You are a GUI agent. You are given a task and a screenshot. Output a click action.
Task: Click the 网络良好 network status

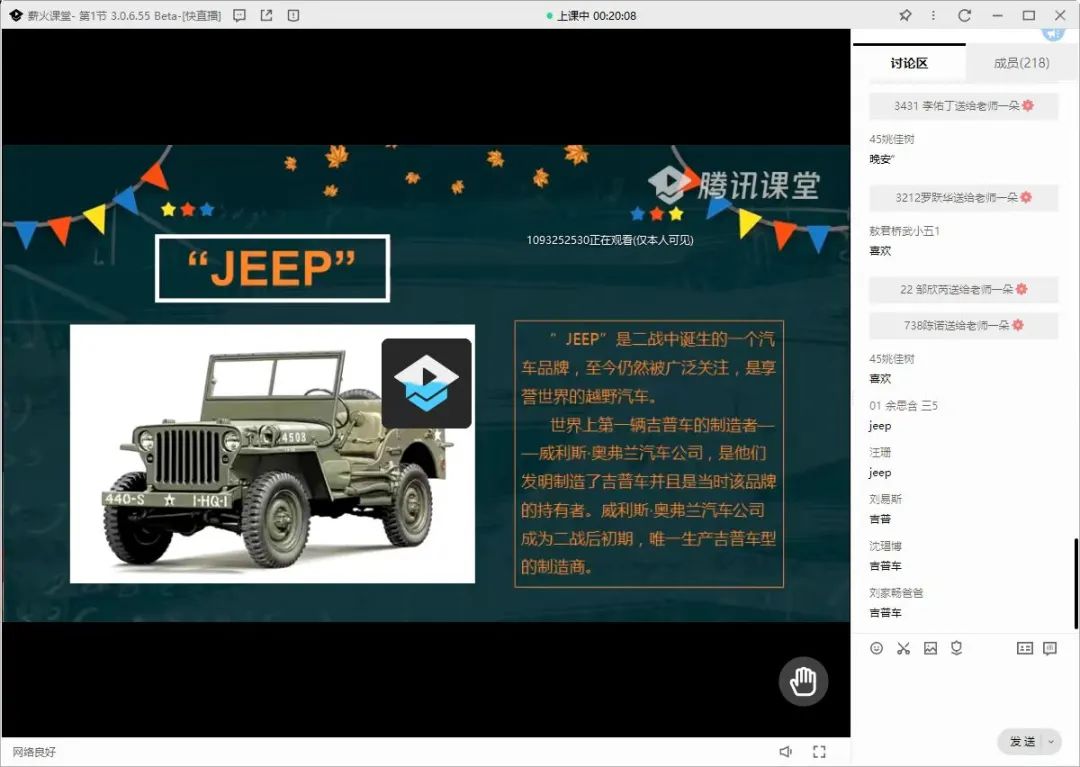click(x=34, y=752)
